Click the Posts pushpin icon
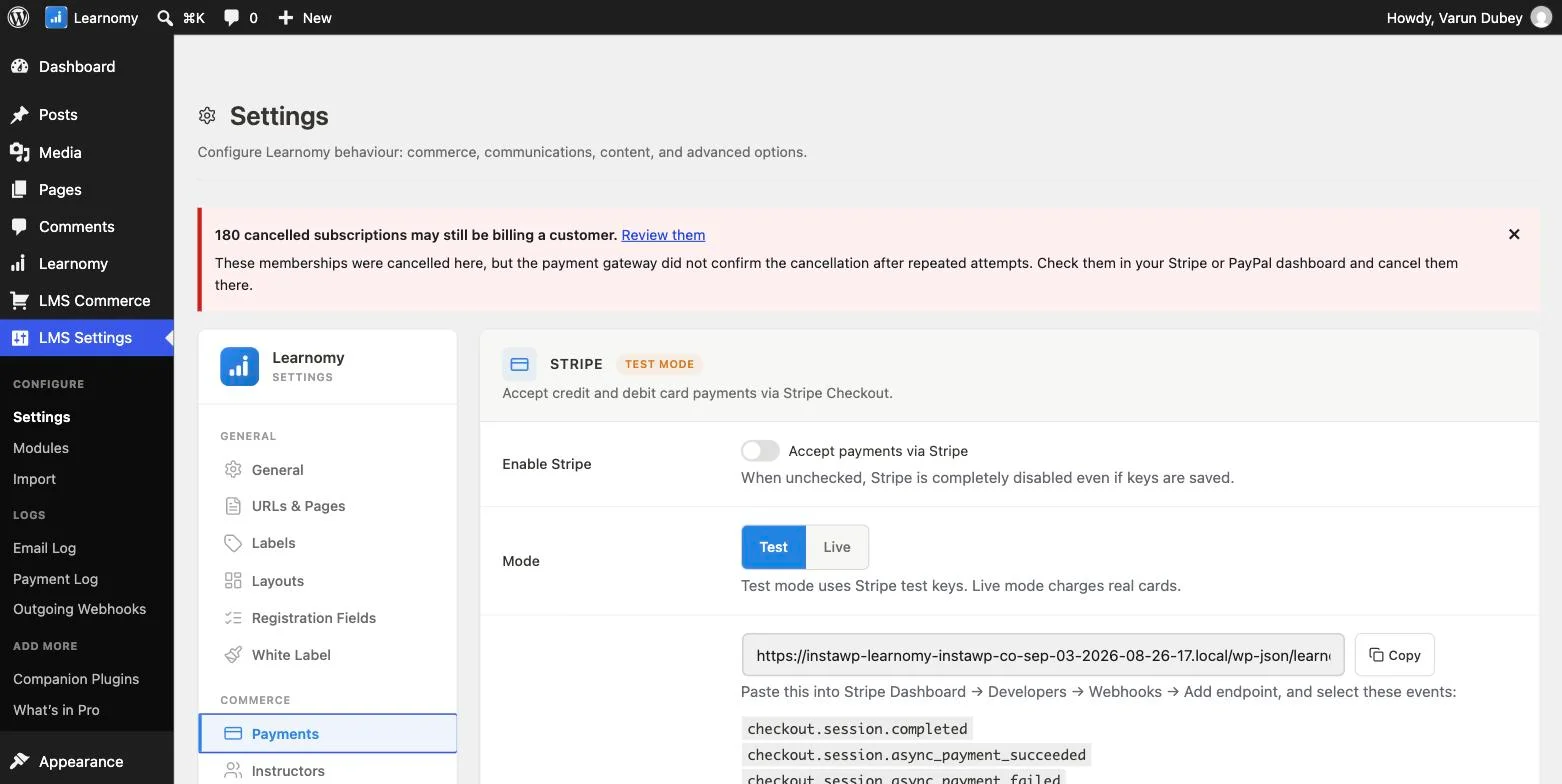 pos(19,114)
